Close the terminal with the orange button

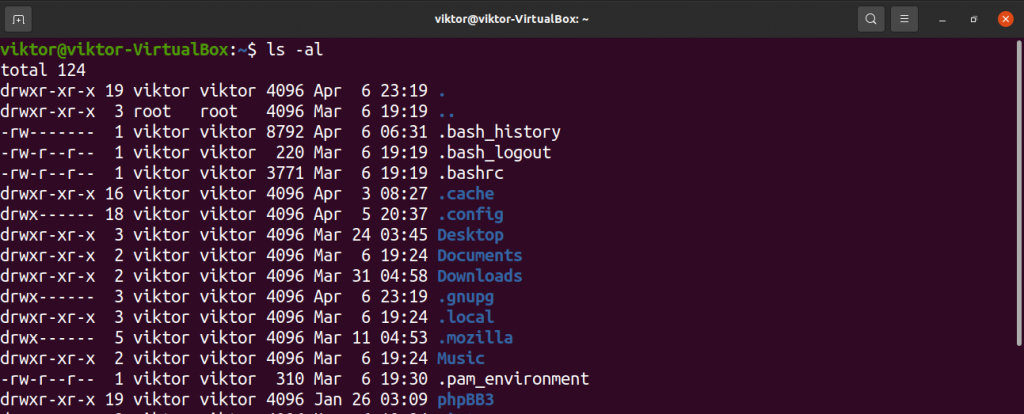point(1006,19)
